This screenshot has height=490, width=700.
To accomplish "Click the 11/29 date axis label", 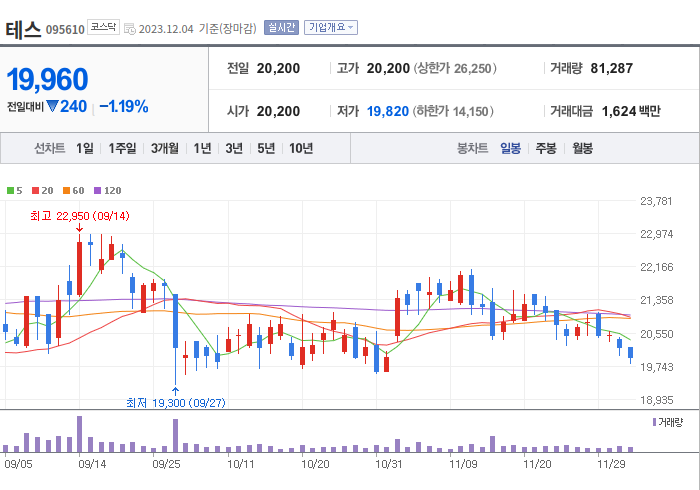I will (x=611, y=464).
